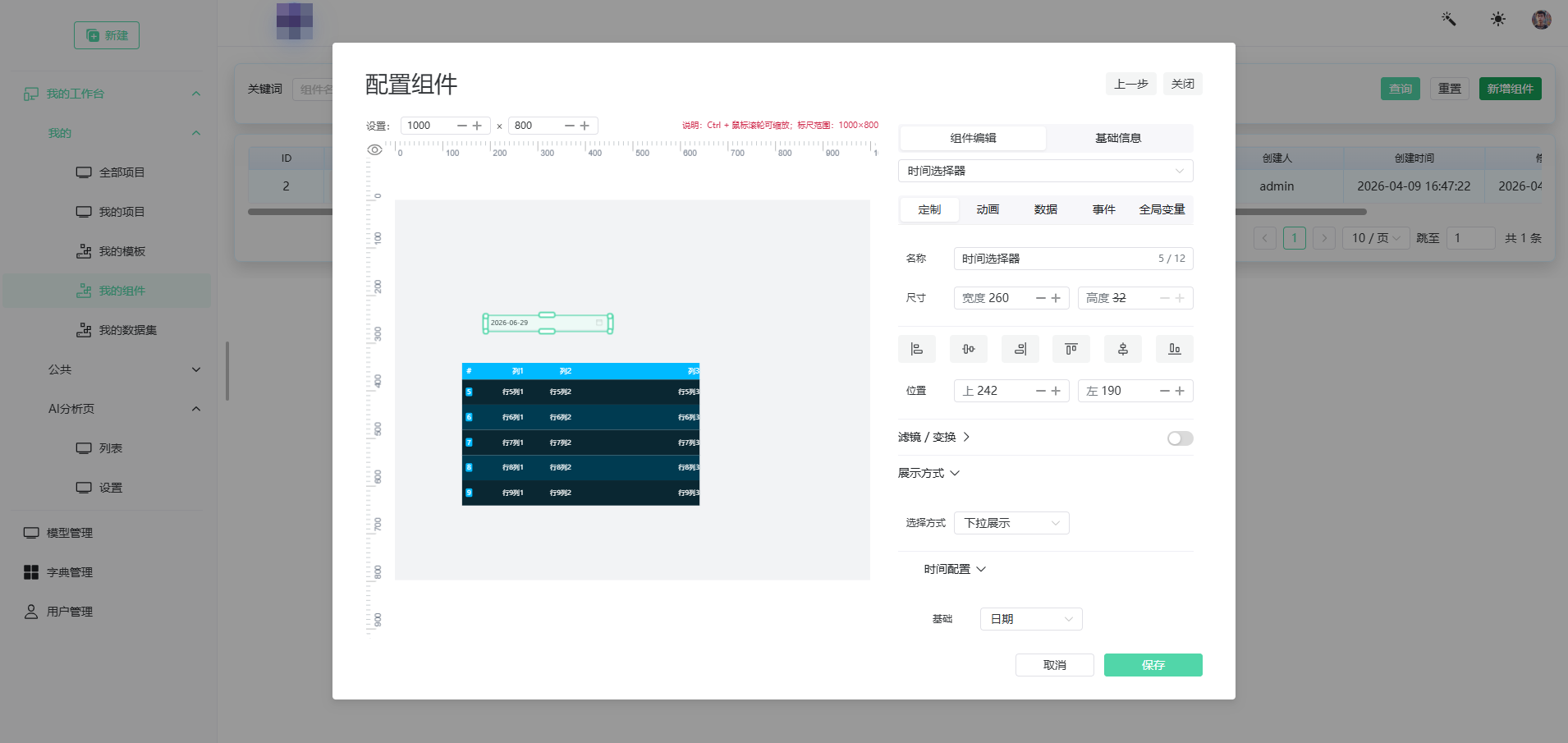Select the date picker on canvas
The width and height of the screenshot is (1568, 743).
click(548, 323)
